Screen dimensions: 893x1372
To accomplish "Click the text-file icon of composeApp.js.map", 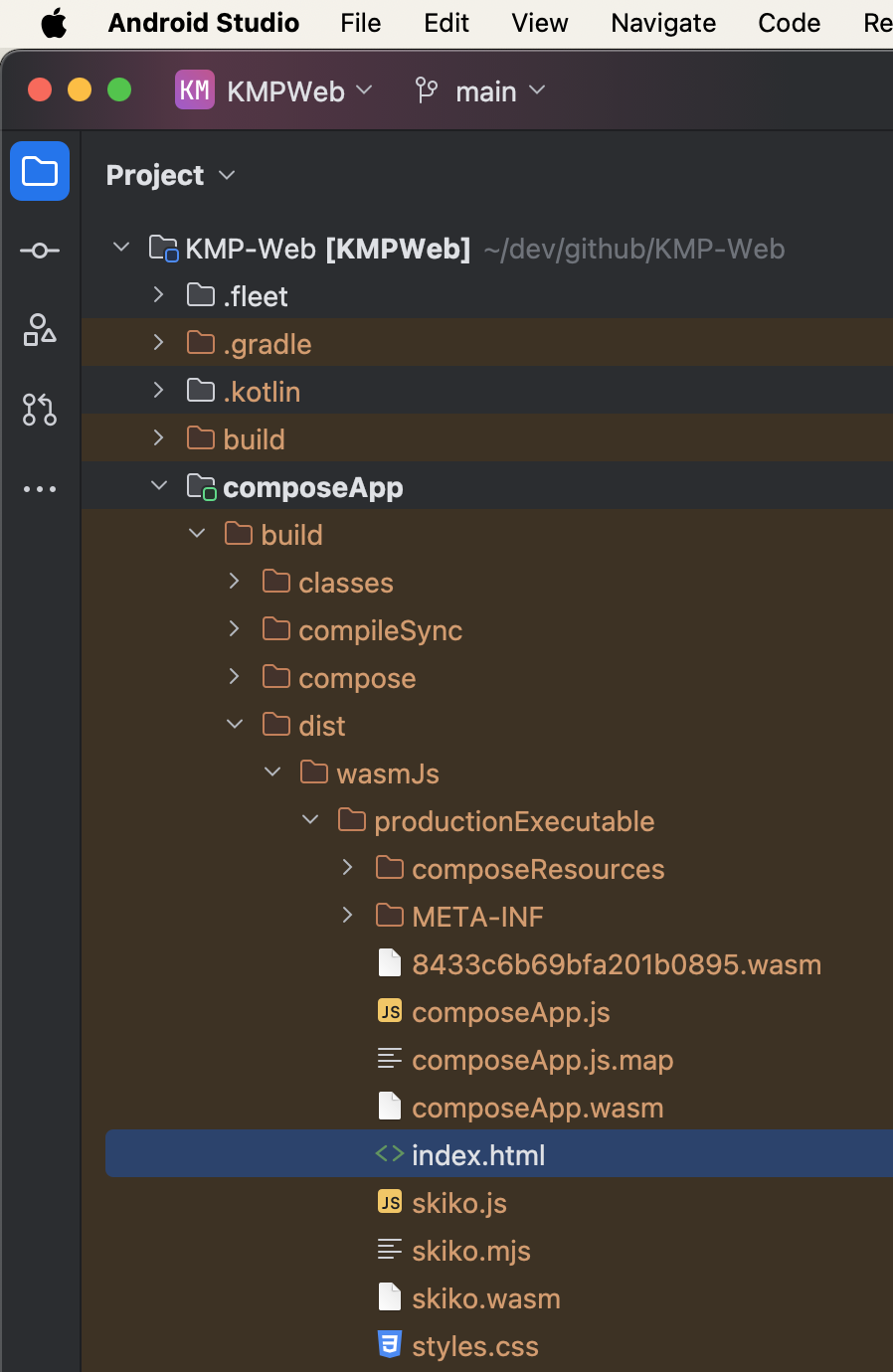I will point(390,1059).
